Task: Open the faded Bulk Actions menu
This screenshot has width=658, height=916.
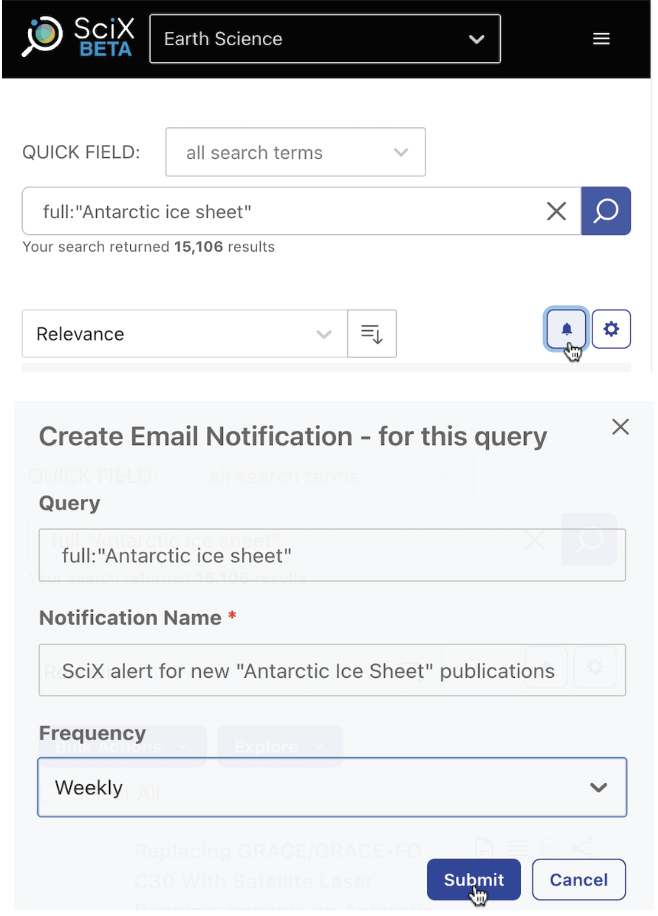Action: (122, 746)
